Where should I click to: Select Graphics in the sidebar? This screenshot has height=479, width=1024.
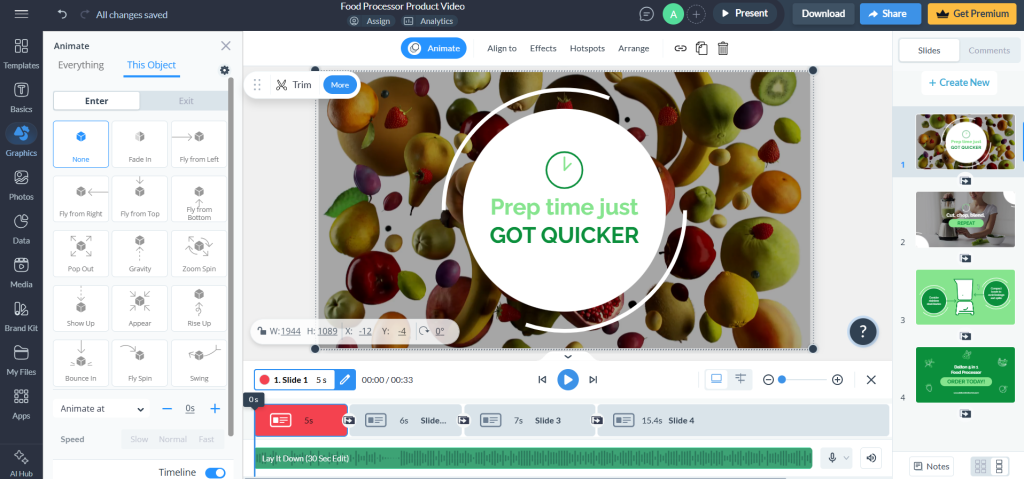point(21,140)
